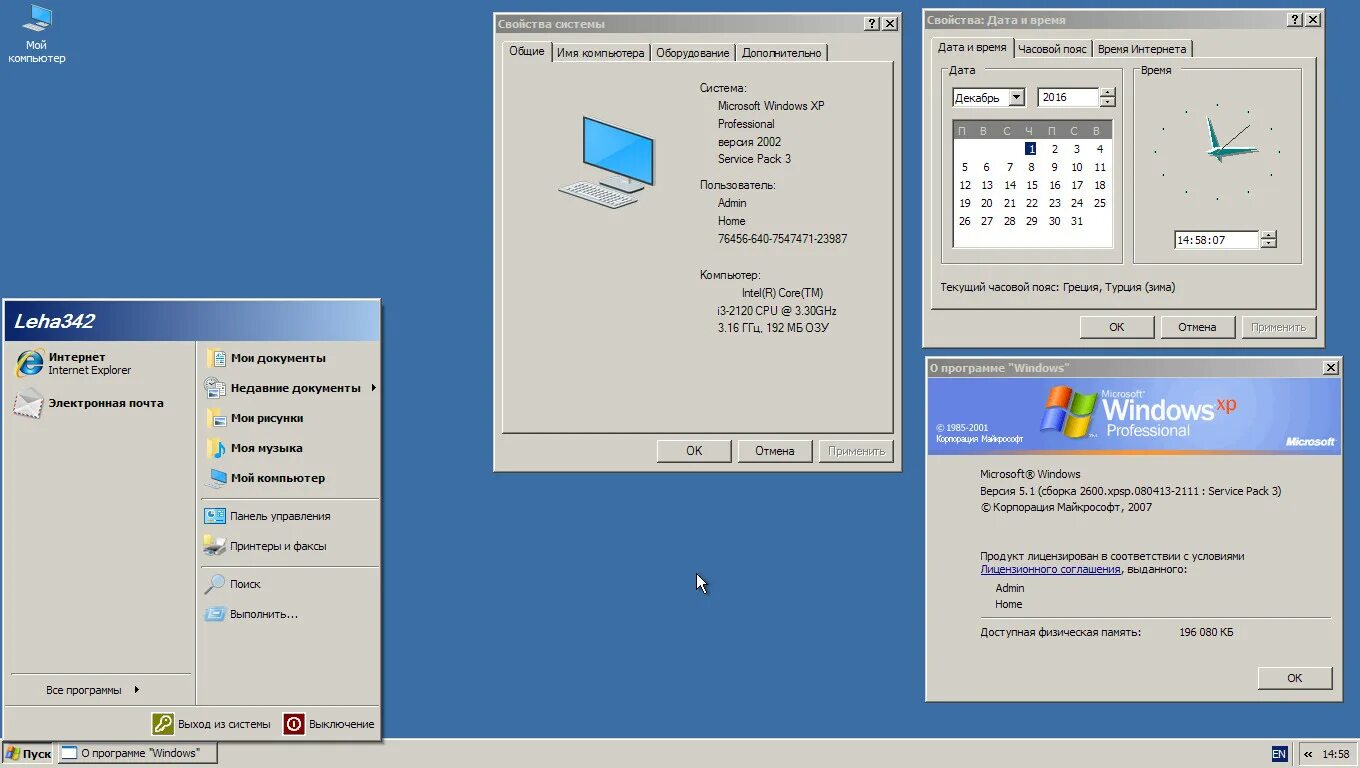Click the Выполнить run icon
This screenshot has height=768, width=1360.
pos(215,614)
